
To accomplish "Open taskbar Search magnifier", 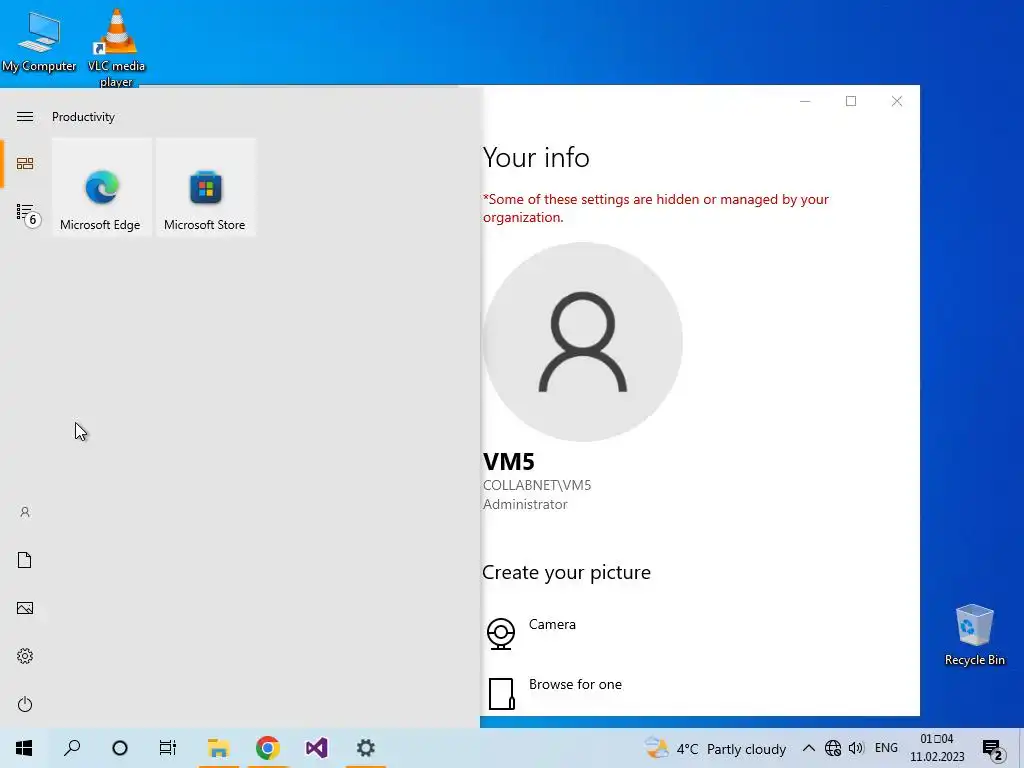I will tap(72, 748).
